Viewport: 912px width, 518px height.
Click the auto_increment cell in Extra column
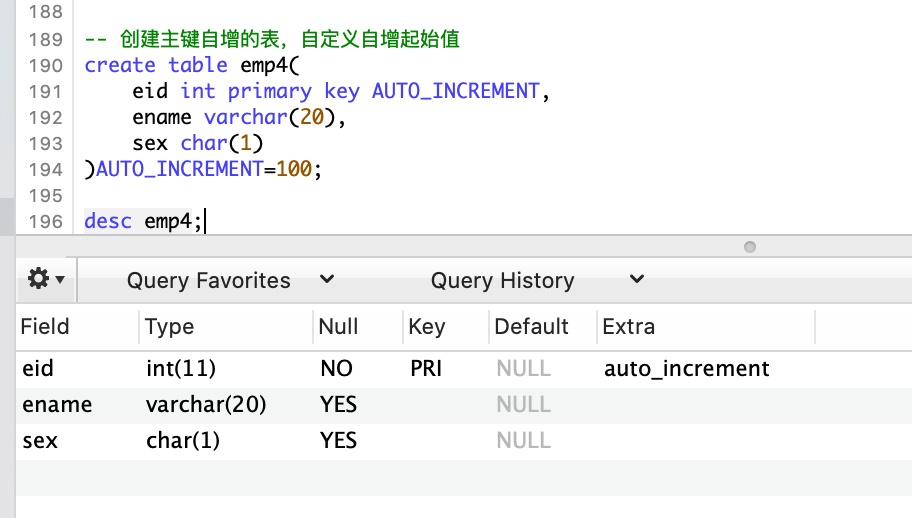click(x=686, y=369)
